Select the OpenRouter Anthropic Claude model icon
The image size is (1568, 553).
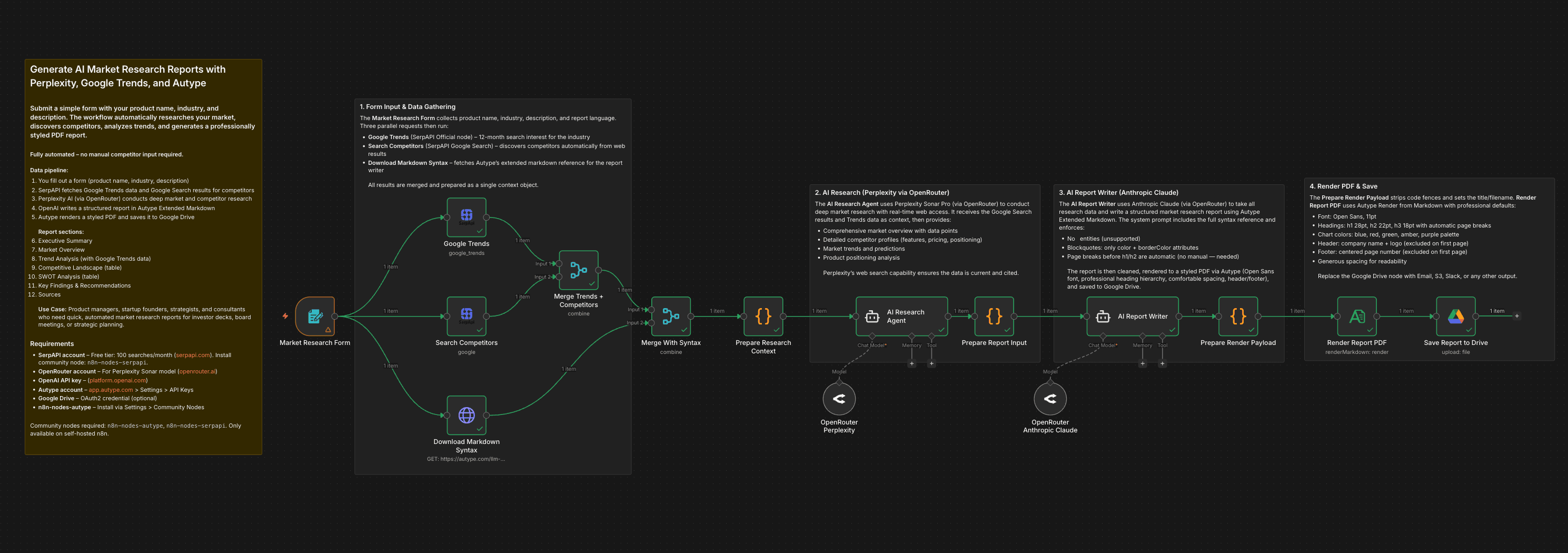point(1050,398)
